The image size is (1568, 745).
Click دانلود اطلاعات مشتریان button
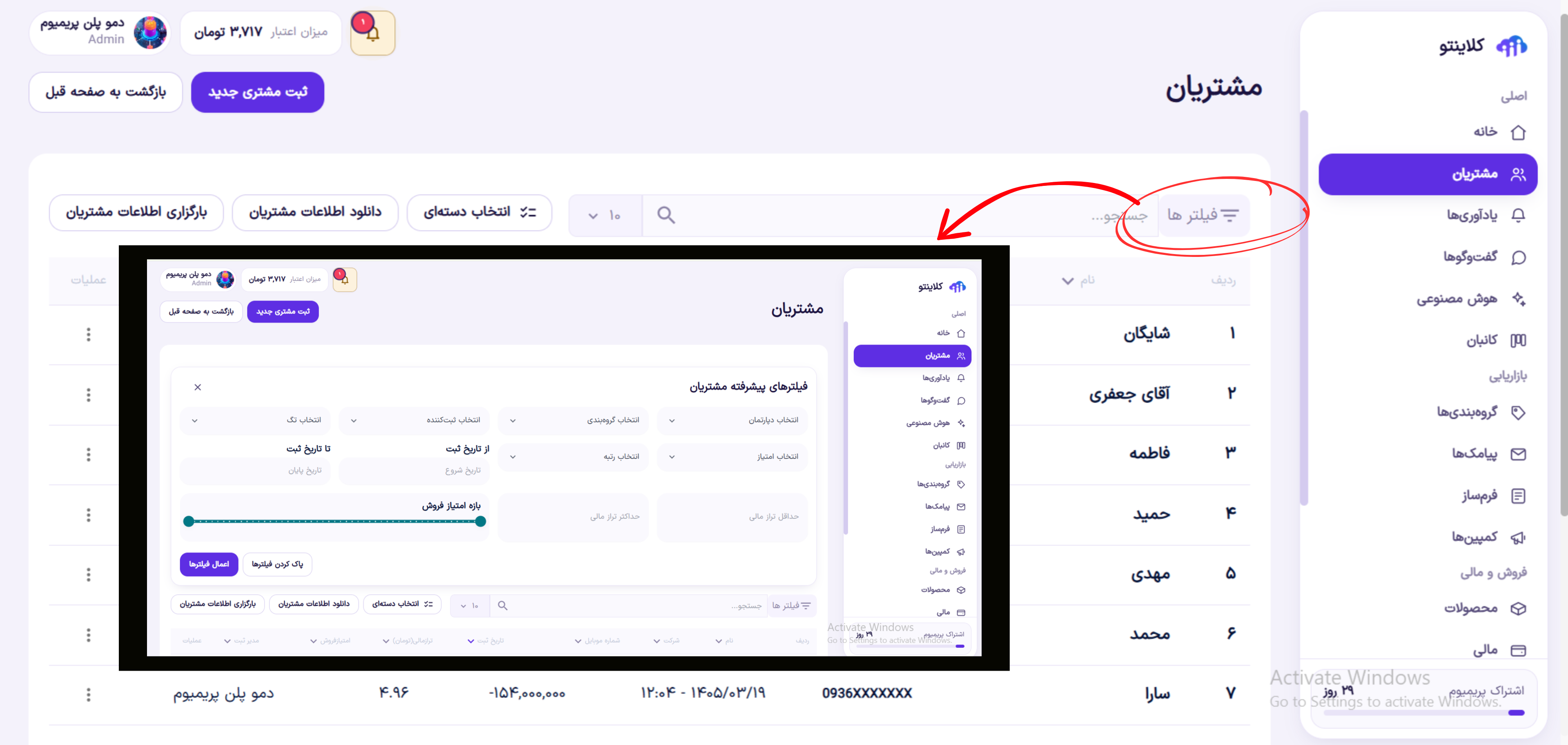coord(315,212)
